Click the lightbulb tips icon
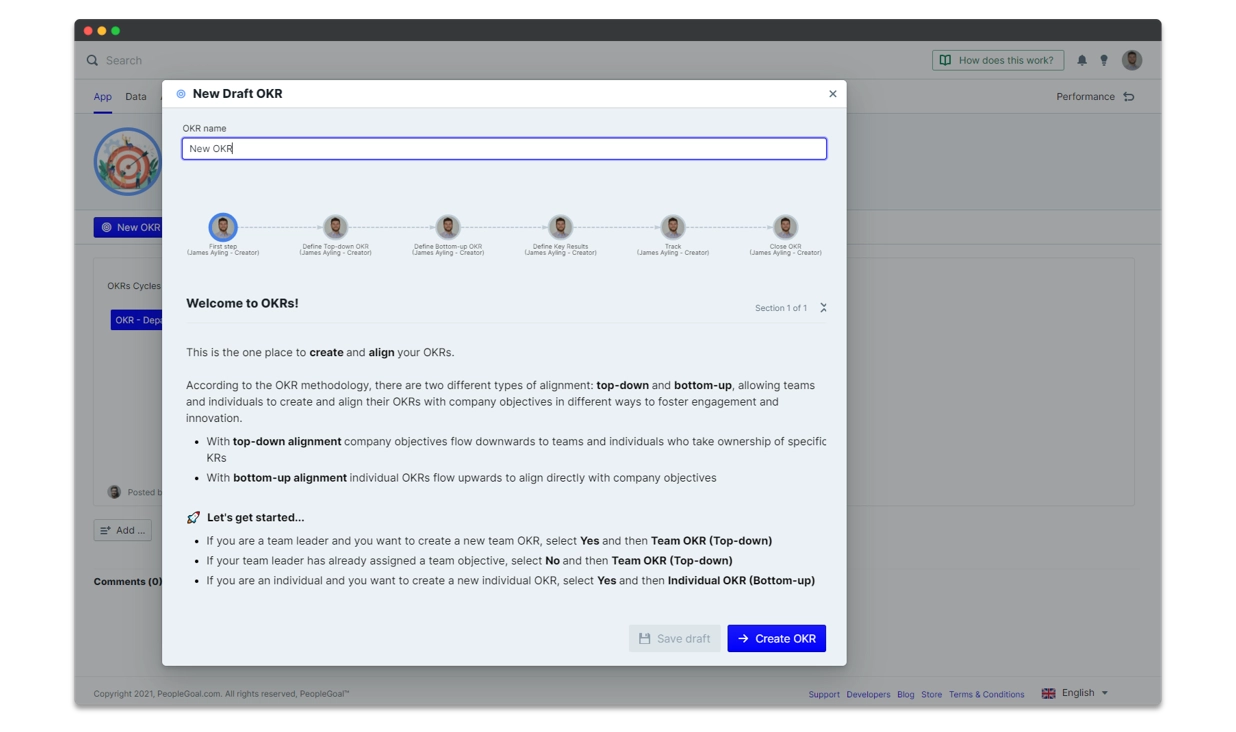This screenshot has height=732, width=1236. coord(1104,60)
